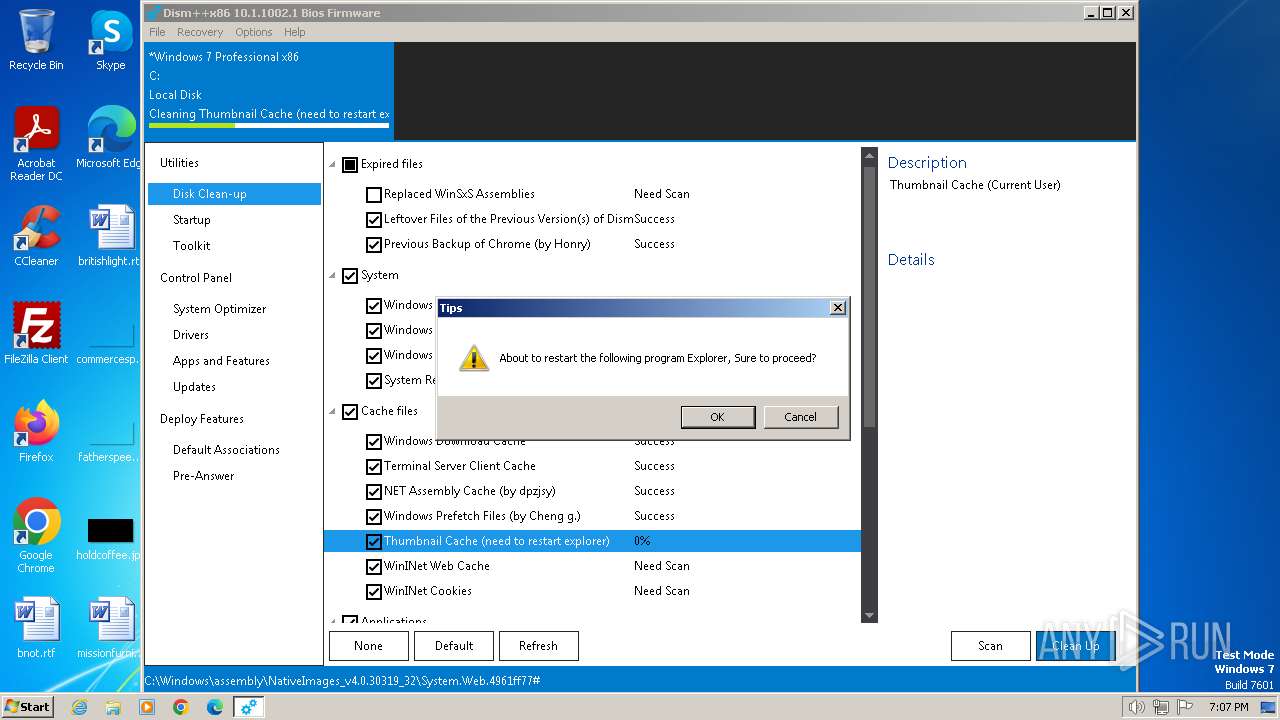Launch Skype from desktop shortcut
The width and height of the screenshot is (1280, 720).
coord(110,40)
